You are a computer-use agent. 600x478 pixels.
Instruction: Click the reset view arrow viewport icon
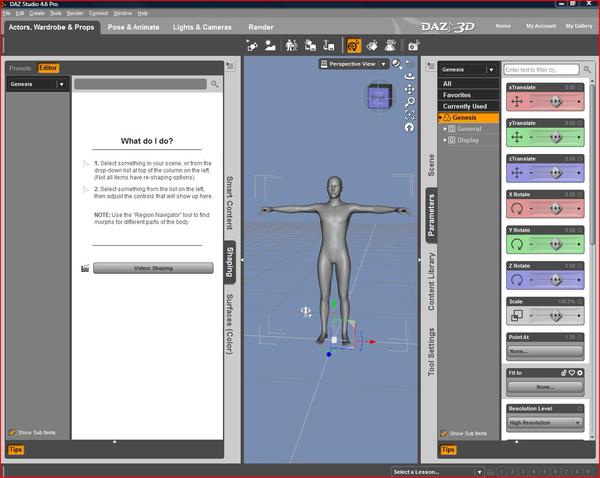[409, 127]
